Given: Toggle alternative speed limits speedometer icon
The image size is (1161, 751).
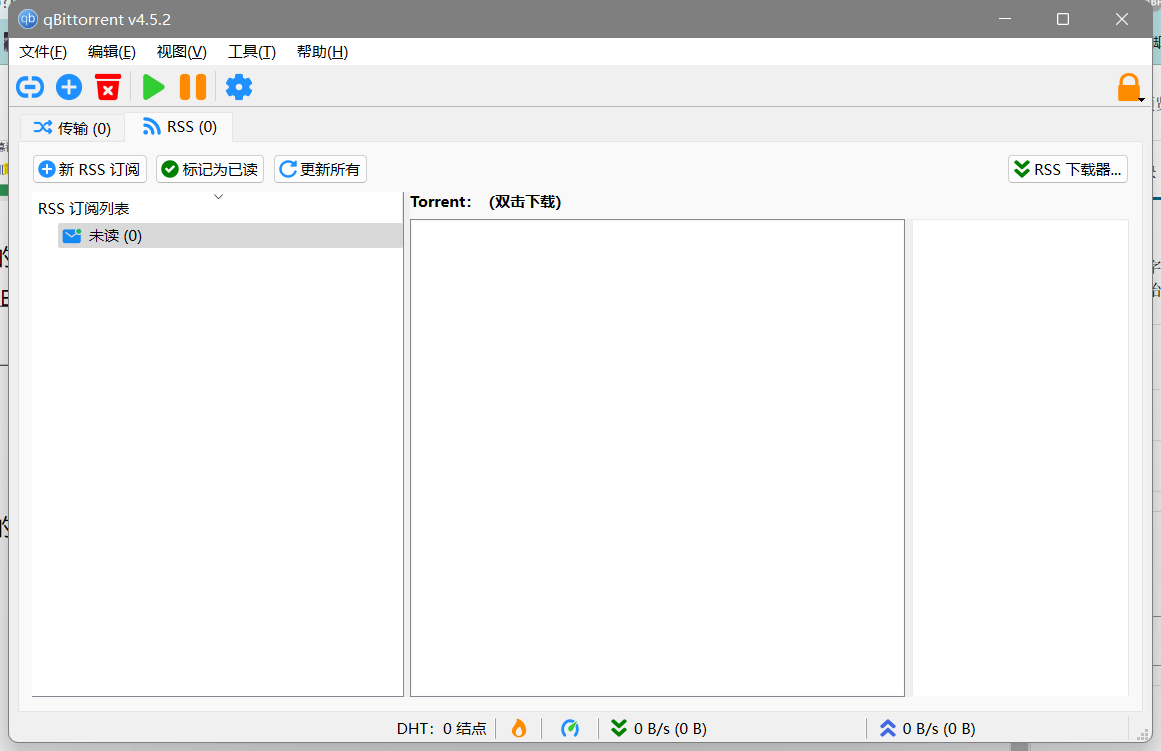Looking at the screenshot, I should tap(570, 728).
